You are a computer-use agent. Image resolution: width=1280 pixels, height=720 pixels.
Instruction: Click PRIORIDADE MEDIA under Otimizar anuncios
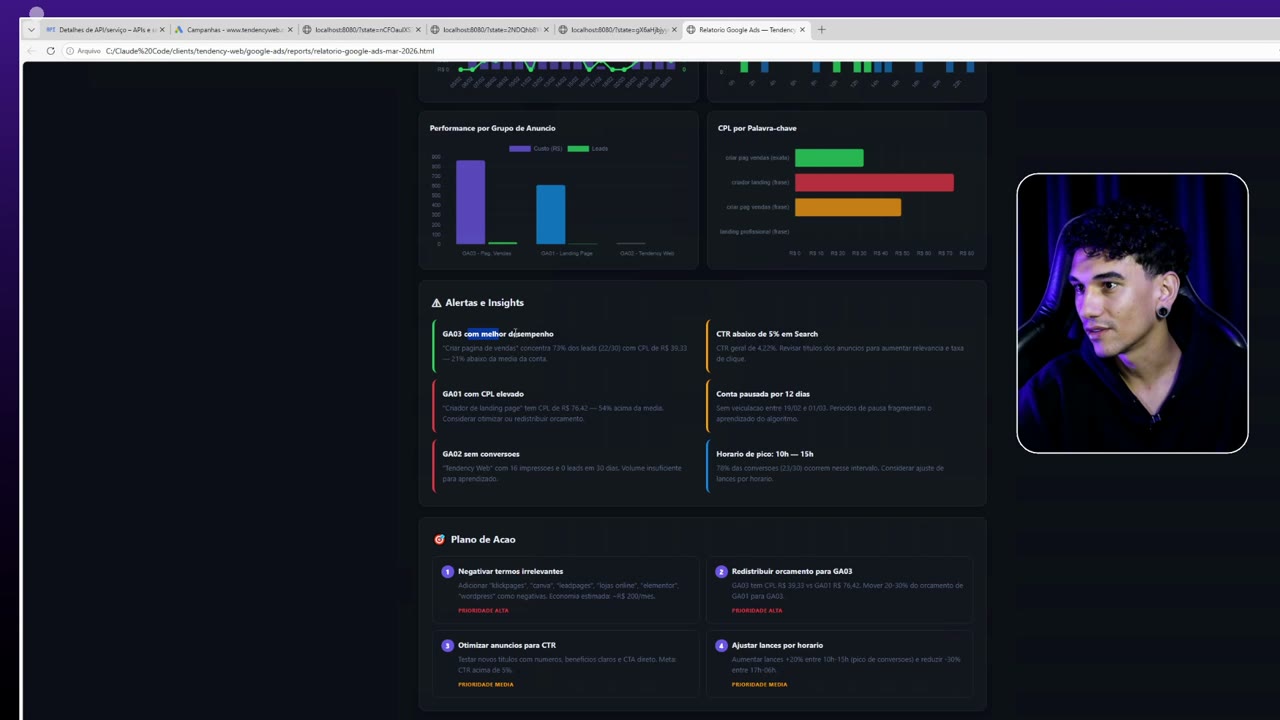(486, 685)
